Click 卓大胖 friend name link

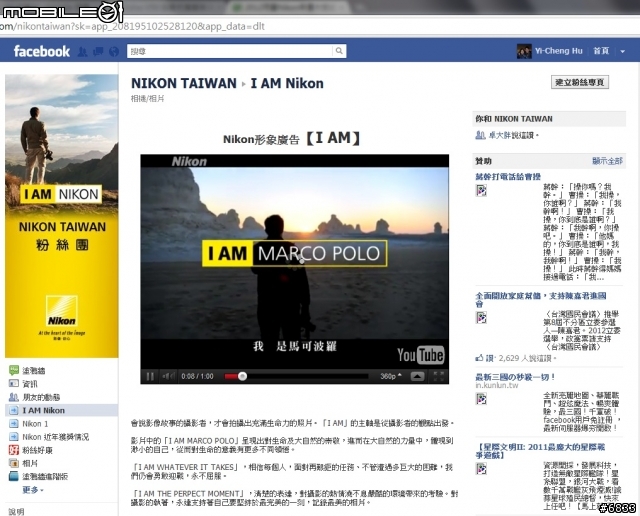coord(500,135)
